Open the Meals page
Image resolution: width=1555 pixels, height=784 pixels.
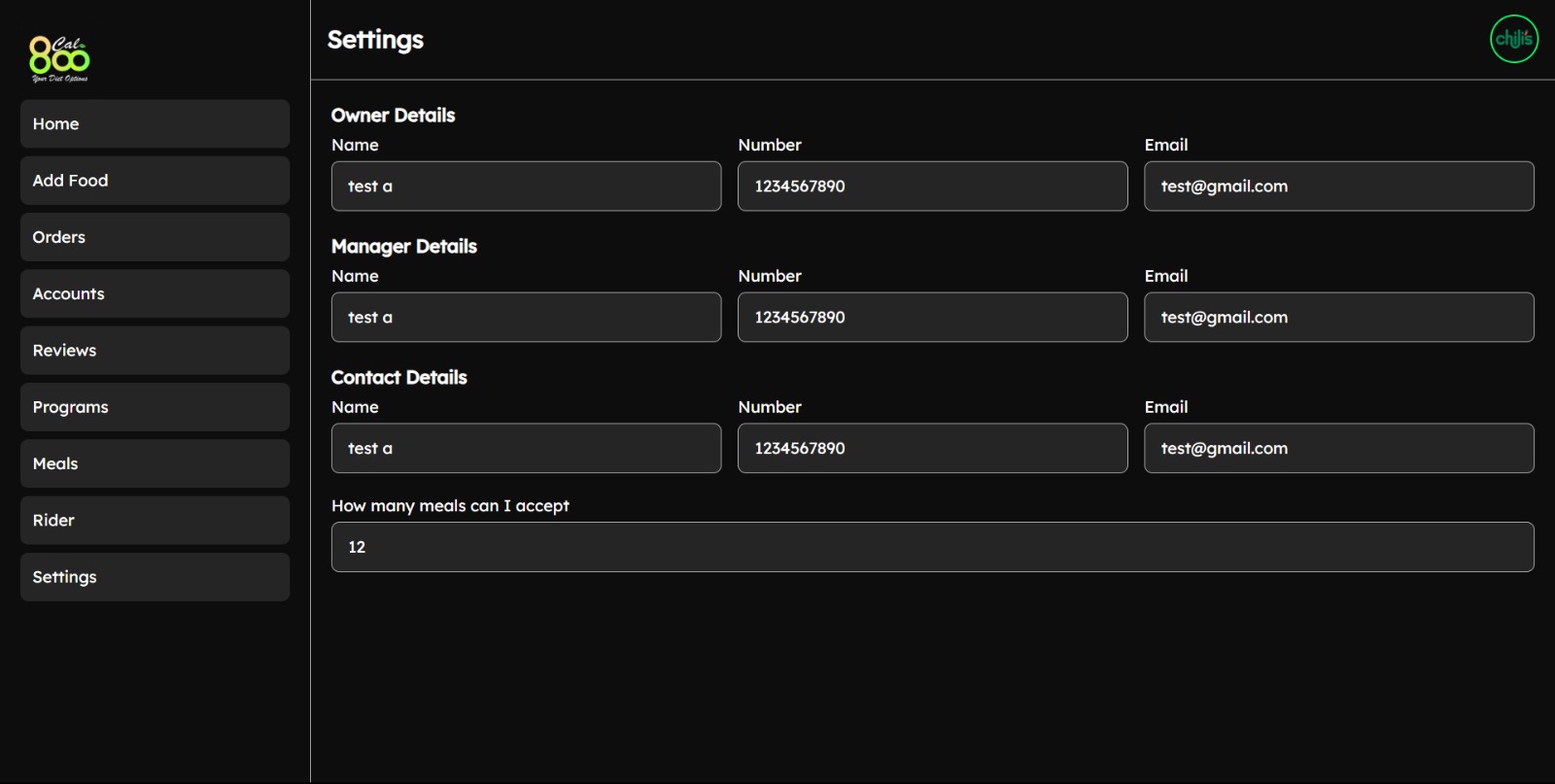[x=155, y=463]
